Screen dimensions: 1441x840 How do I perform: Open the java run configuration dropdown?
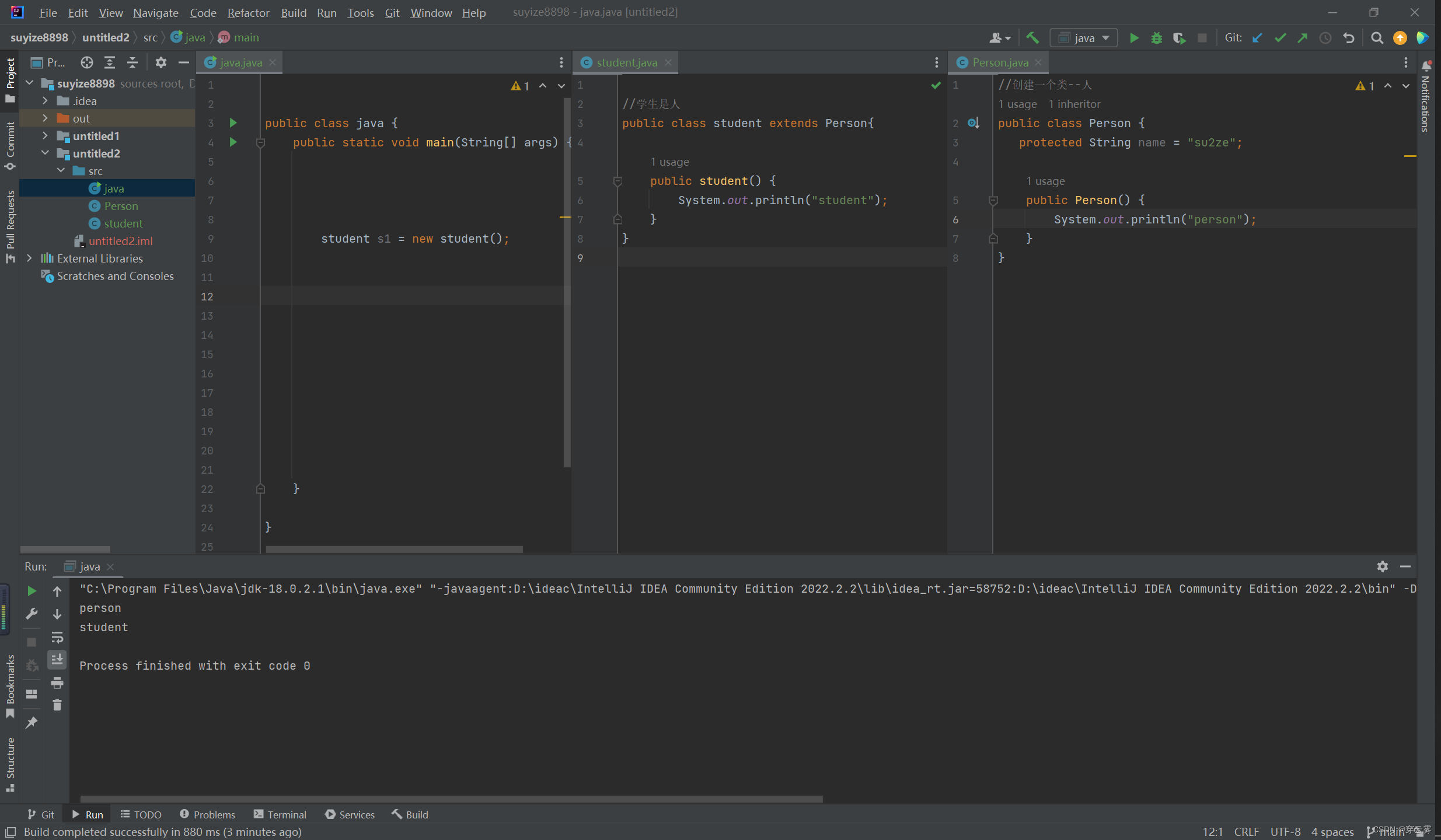click(1084, 38)
